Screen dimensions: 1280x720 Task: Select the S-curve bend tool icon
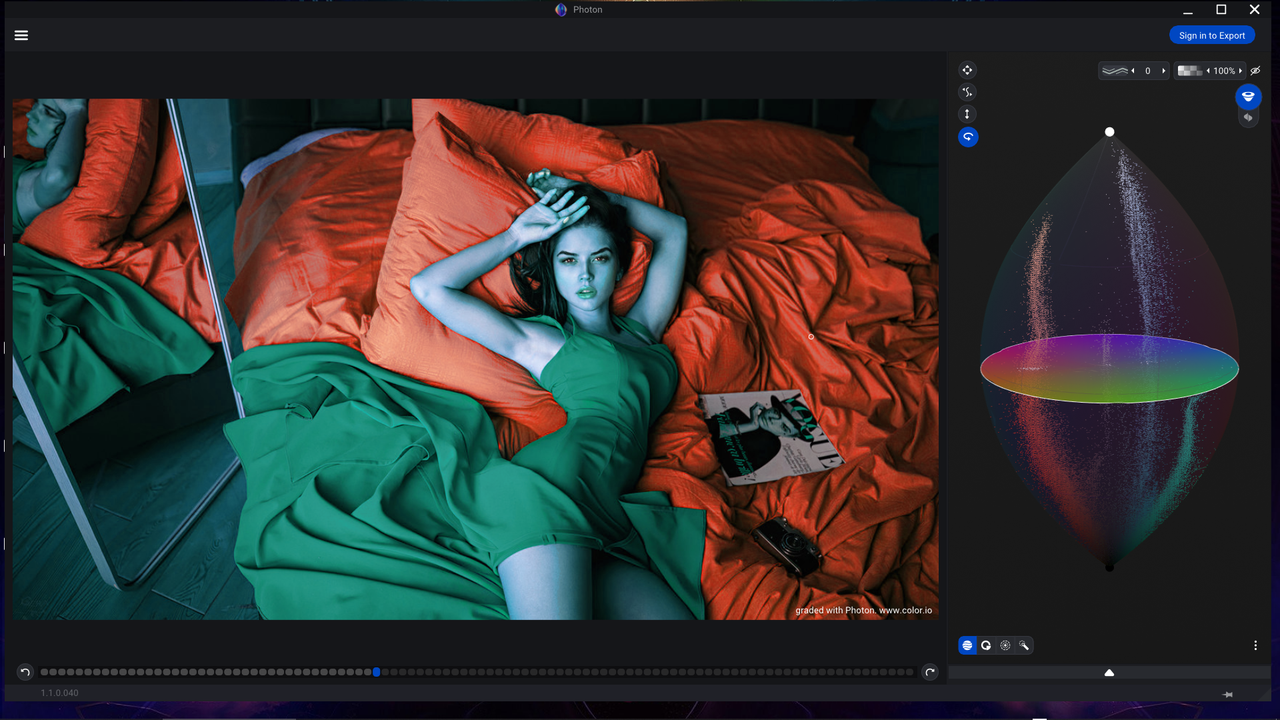[967, 92]
